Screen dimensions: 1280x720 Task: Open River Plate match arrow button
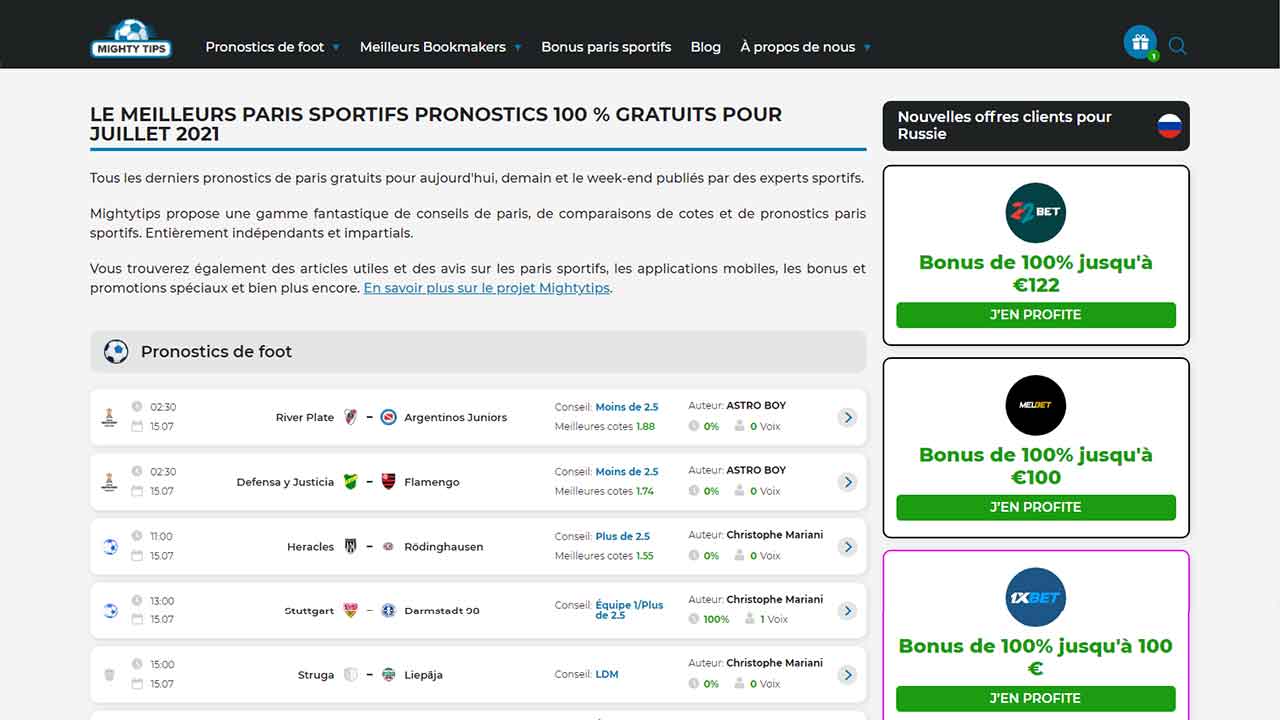(x=847, y=417)
